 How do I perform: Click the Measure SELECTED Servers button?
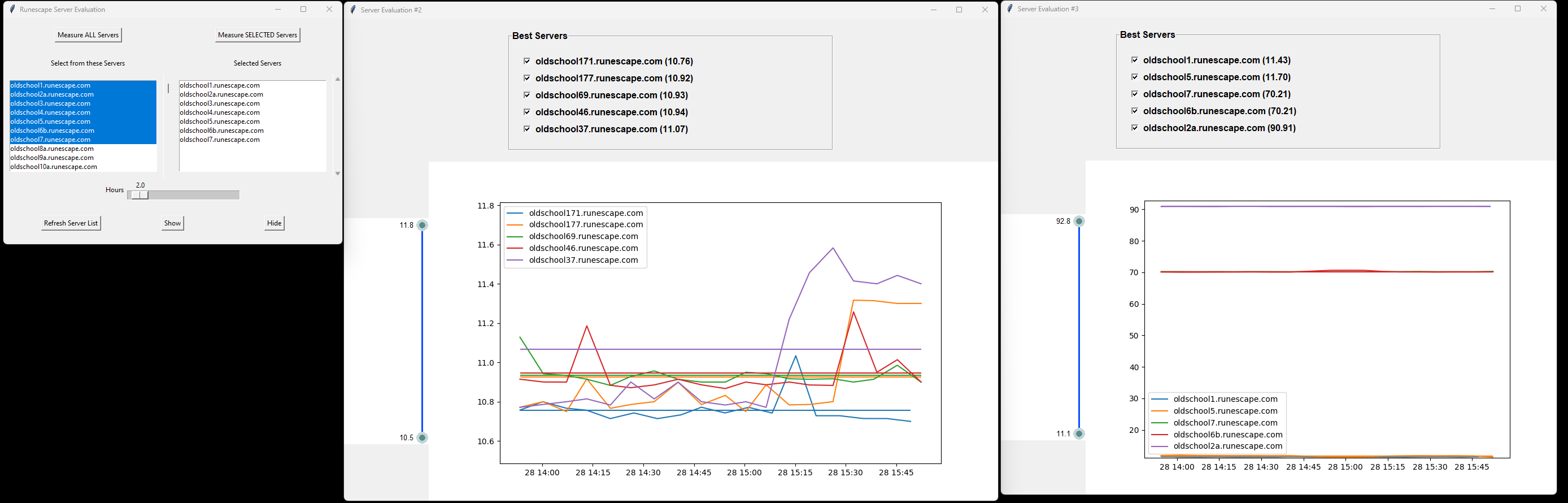pyautogui.click(x=258, y=35)
